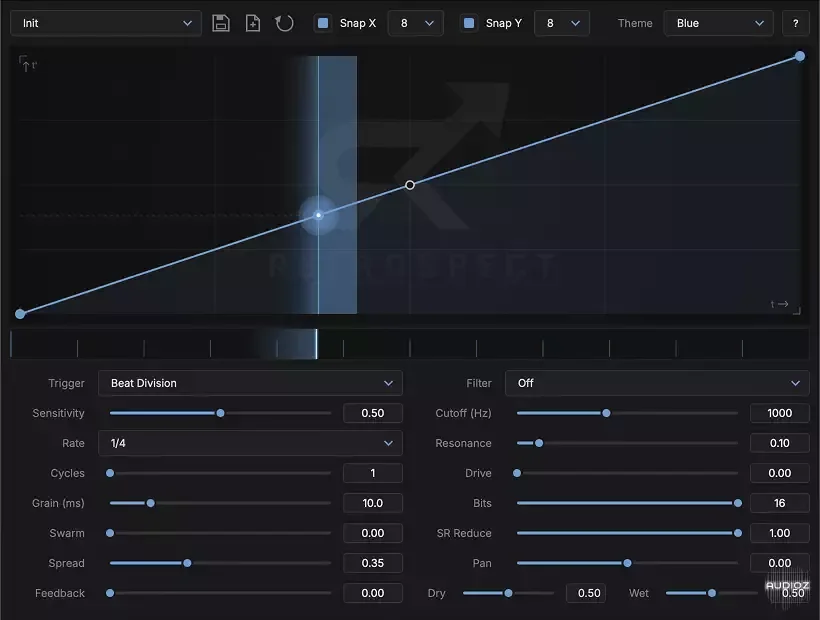Click the Feedback slider handle
Screen dimensions: 820x620
pos(110,593)
